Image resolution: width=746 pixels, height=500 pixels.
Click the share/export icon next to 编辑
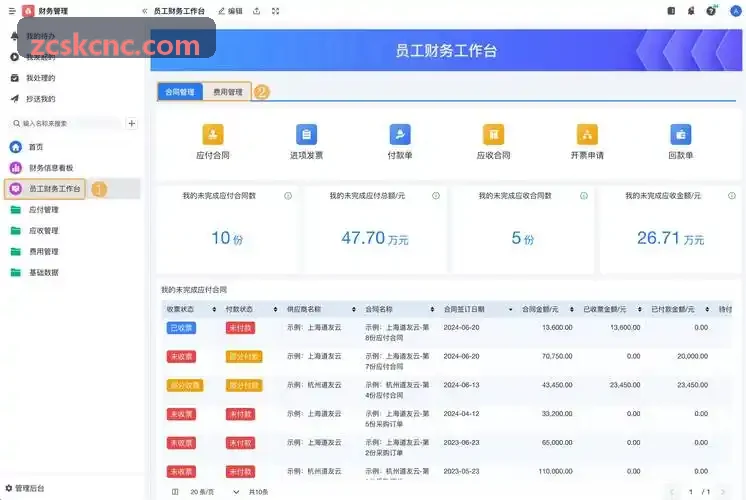point(256,11)
